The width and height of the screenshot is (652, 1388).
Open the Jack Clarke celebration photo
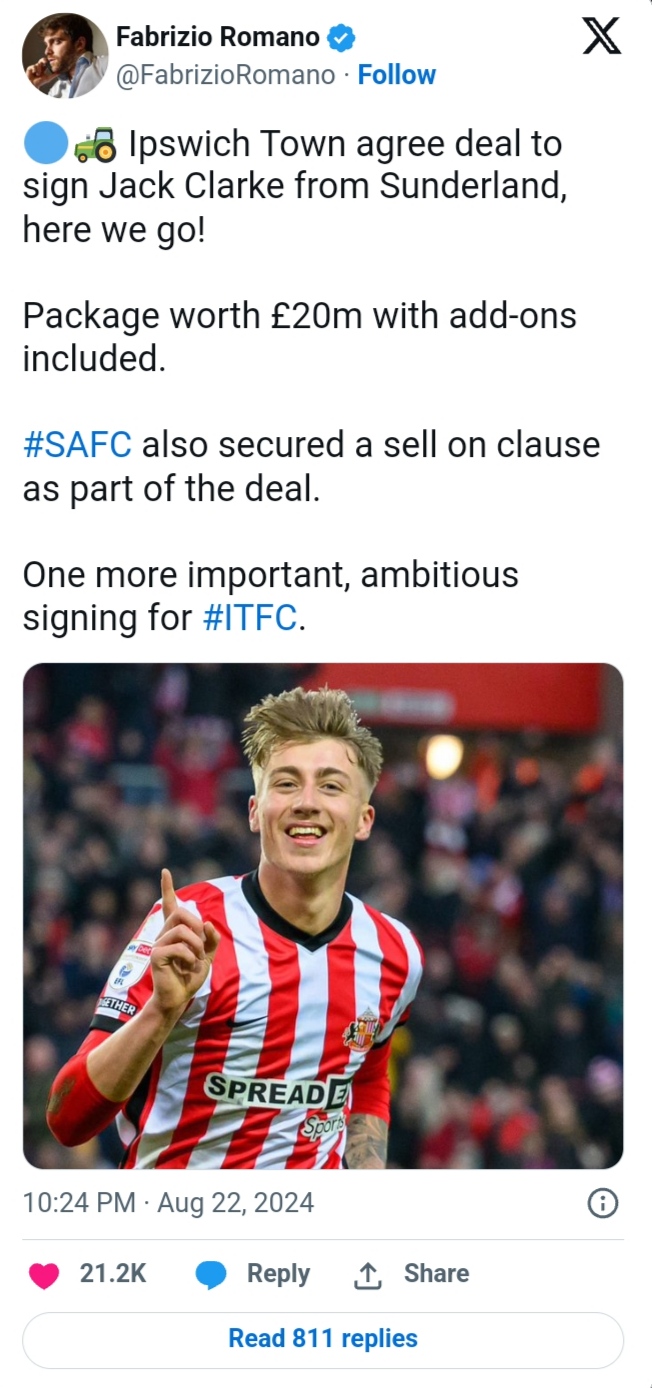pyautogui.click(x=323, y=915)
